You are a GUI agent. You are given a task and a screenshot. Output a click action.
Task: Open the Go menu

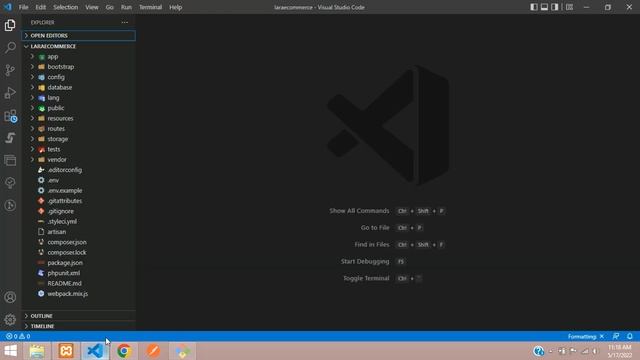pos(109,7)
